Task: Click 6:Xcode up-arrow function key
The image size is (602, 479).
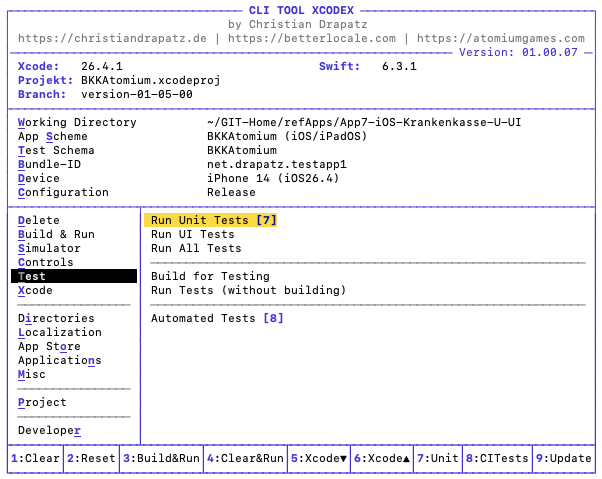Action: pos(382,458)
